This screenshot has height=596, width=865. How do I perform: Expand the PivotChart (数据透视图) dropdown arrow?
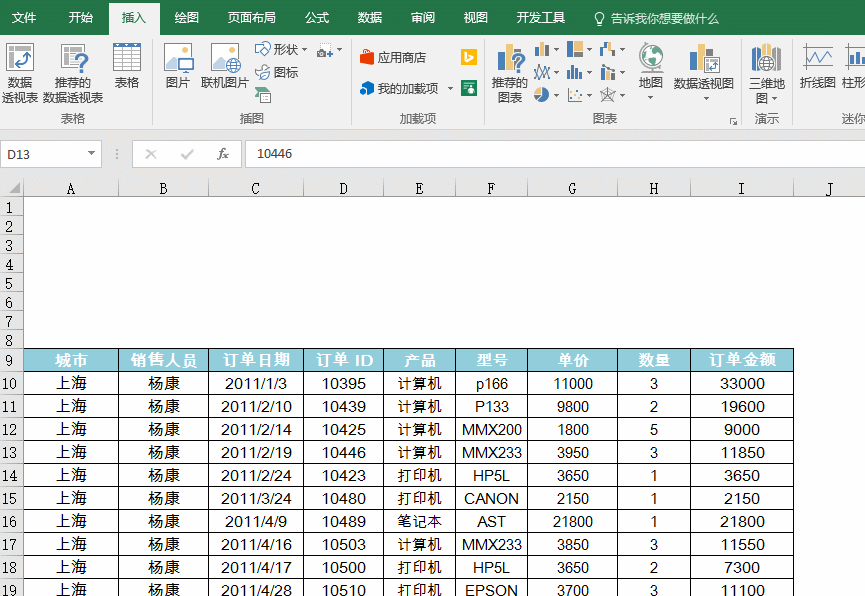click(706, 98)
